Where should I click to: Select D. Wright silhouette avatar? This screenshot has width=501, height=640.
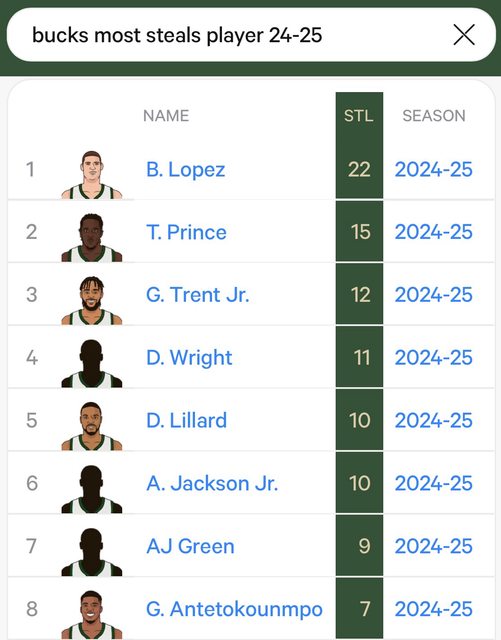point(92,363)
